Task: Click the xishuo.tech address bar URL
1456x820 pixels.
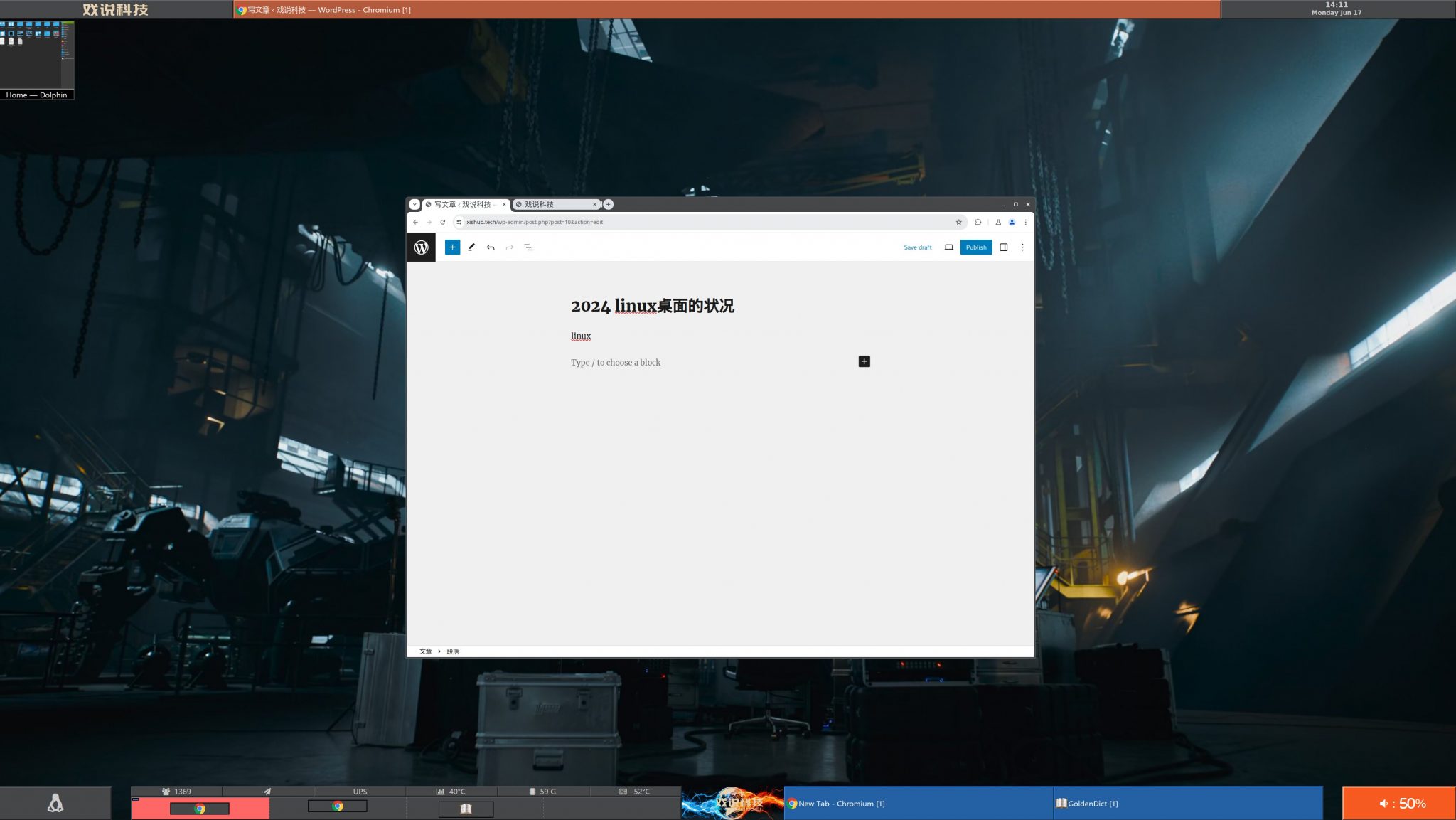Action: click(x=535, y=222)
